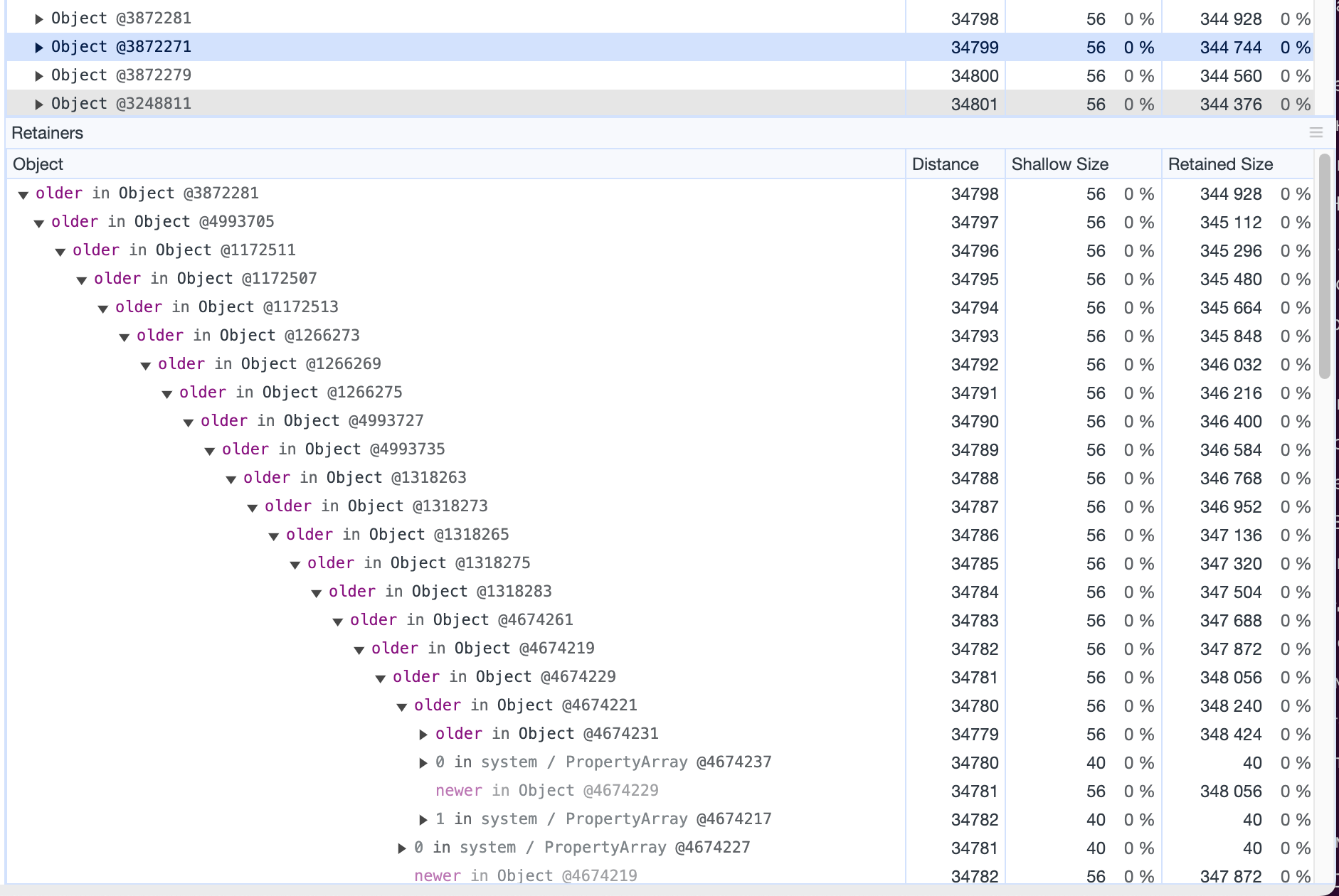Click the Retainers section heading
1339x896 pixels.
pyautogui.click(x=48, y=133)
